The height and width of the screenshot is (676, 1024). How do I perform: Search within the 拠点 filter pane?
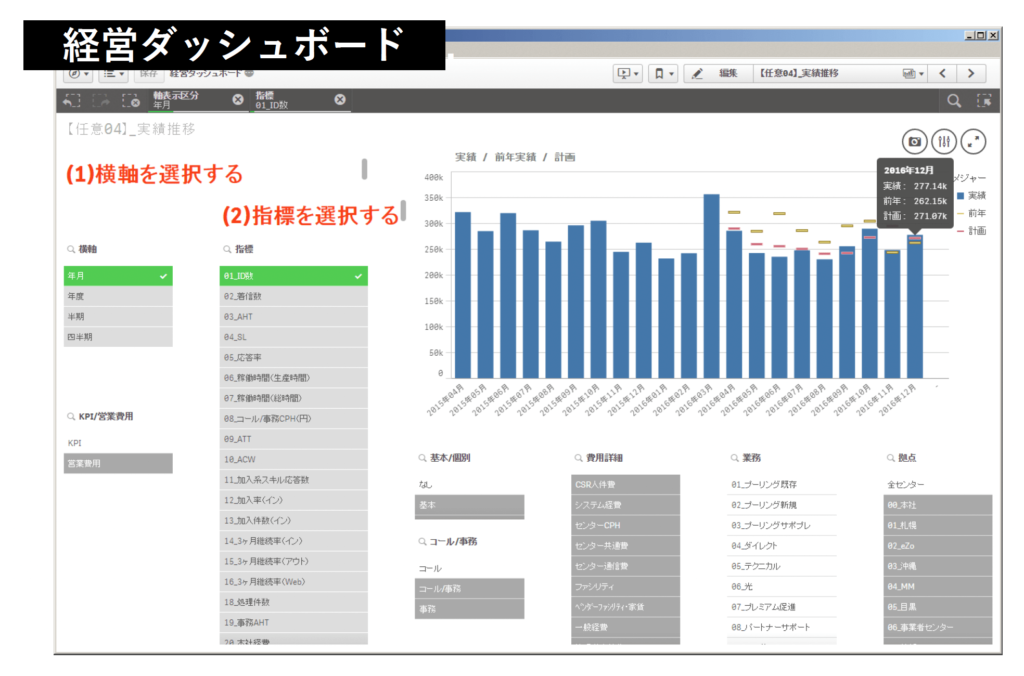click(891, 458)
